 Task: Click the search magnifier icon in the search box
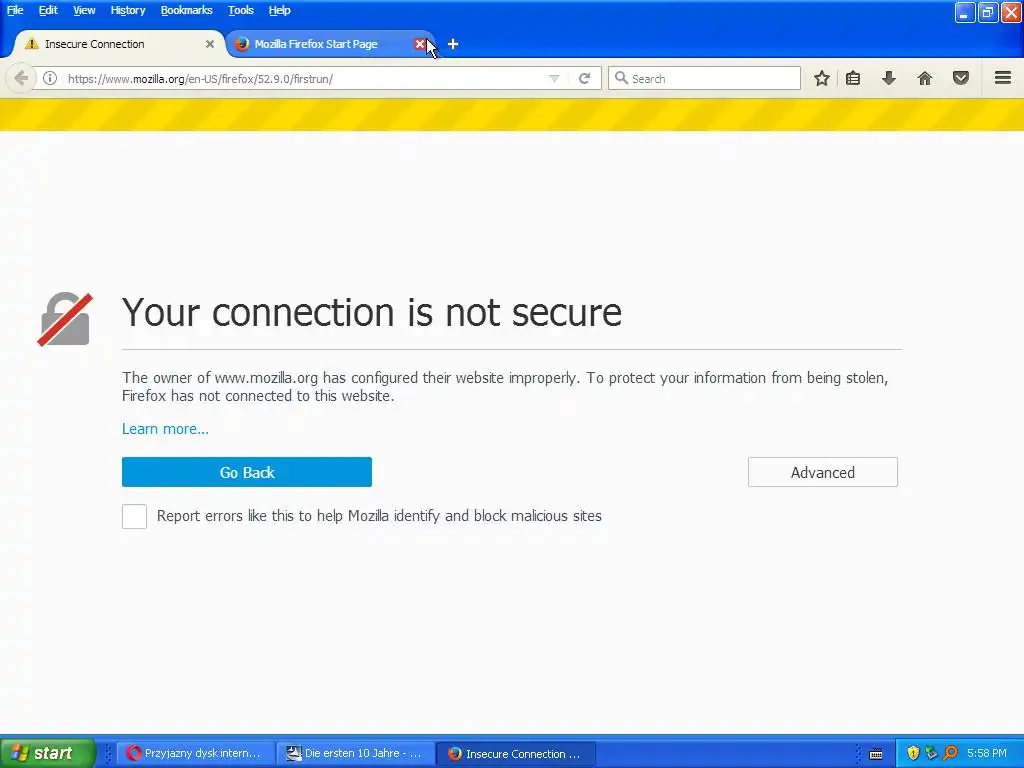621,78
